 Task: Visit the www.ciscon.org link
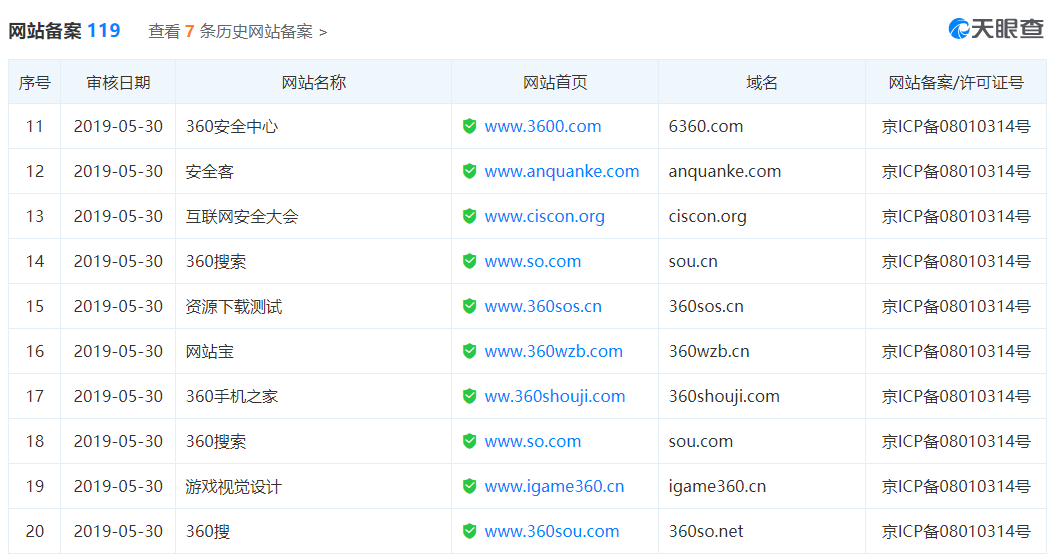544,217
